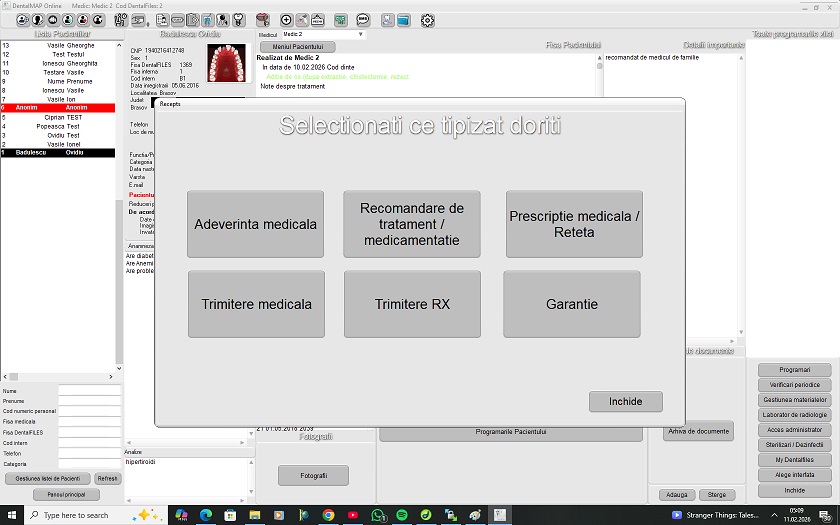Click patient list scroll-right arrow
This screenshot has height=525, width=840.
111,377
